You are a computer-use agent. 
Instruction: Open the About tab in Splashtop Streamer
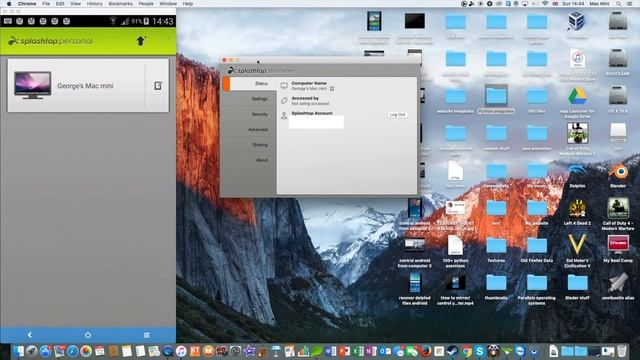pyautogui.click(x=262, y=160)
